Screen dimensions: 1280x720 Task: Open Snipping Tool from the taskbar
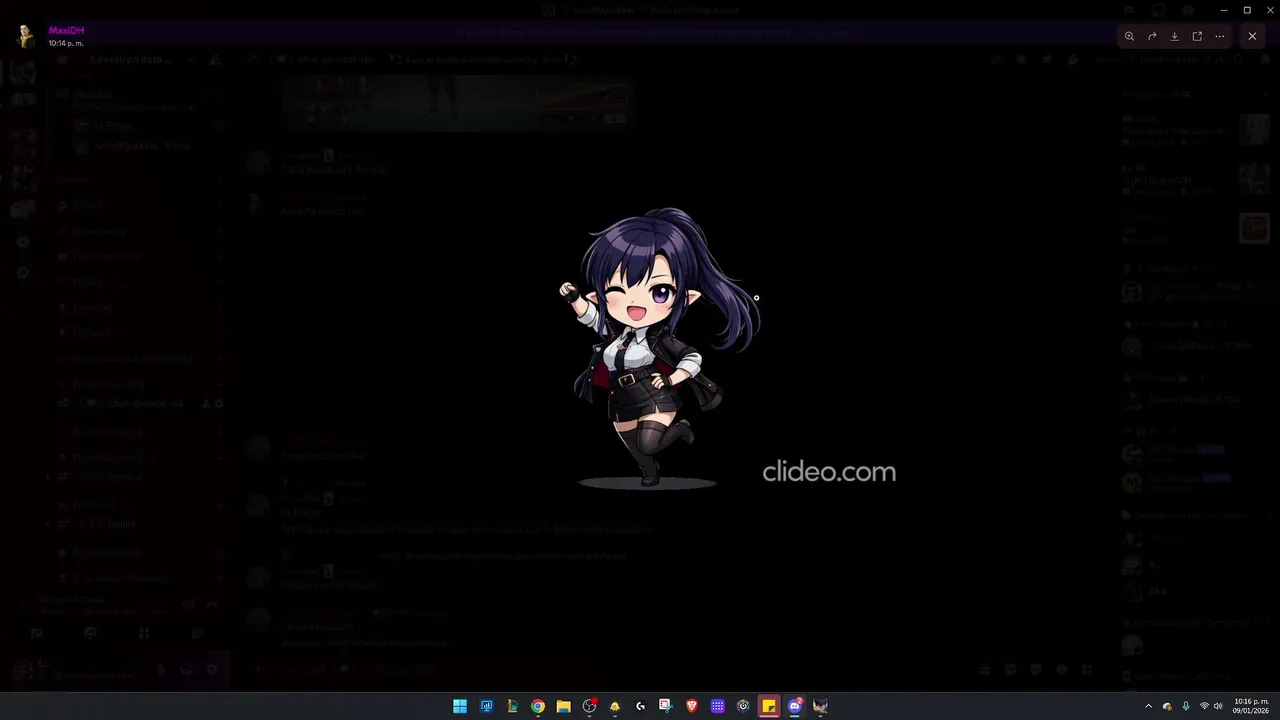click(x=666, y=706)
